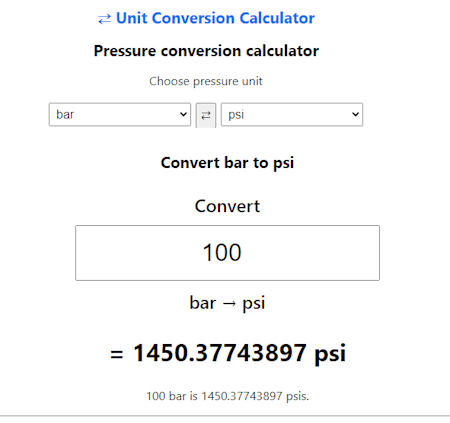Click the word psi below the input box
The width and height of the screenshot is (450, 423).
coord(254,304)
